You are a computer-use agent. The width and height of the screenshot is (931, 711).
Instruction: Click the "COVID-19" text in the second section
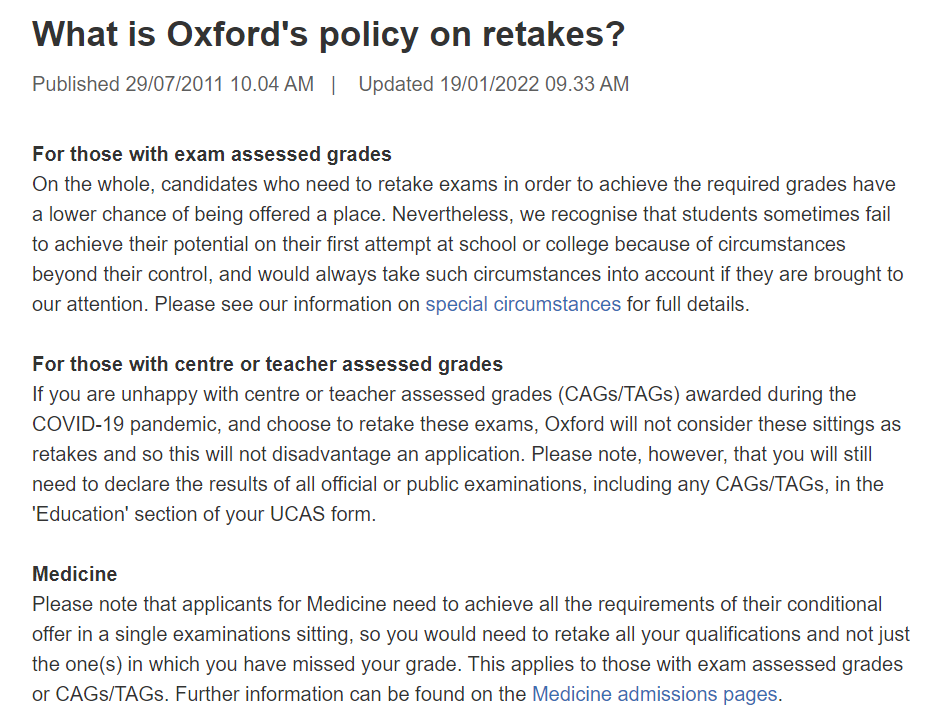(79, 424)
